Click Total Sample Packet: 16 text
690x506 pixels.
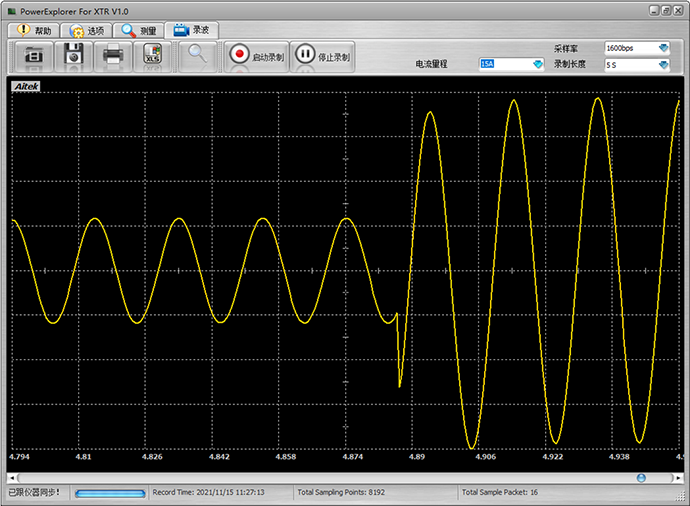499,492
